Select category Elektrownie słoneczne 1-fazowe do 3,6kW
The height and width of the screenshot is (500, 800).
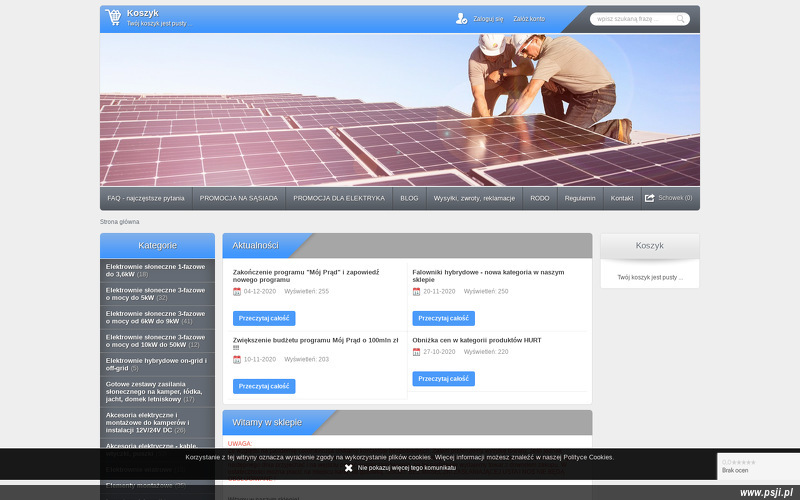157,270
